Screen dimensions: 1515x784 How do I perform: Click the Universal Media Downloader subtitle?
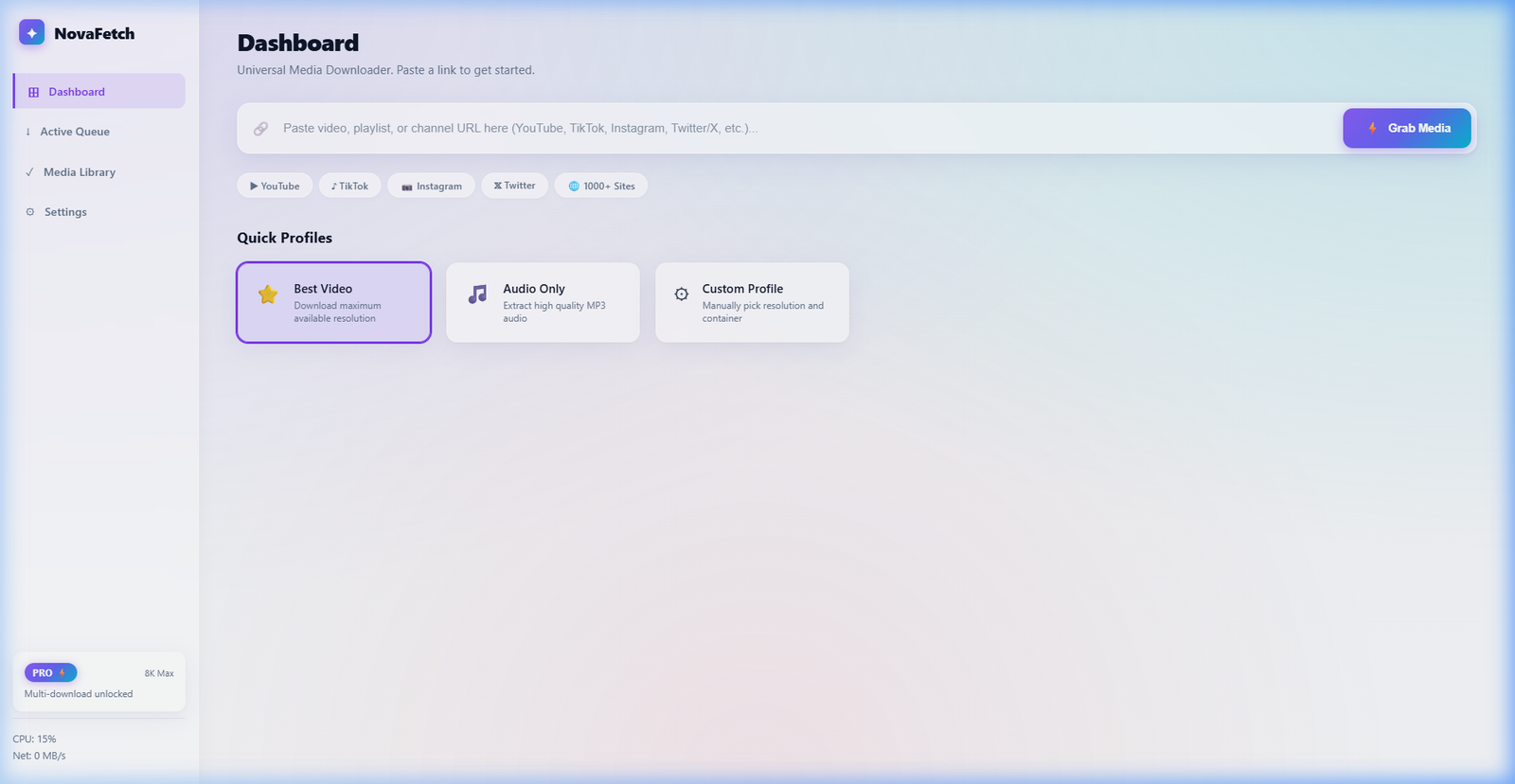click(x=385, y=70)
